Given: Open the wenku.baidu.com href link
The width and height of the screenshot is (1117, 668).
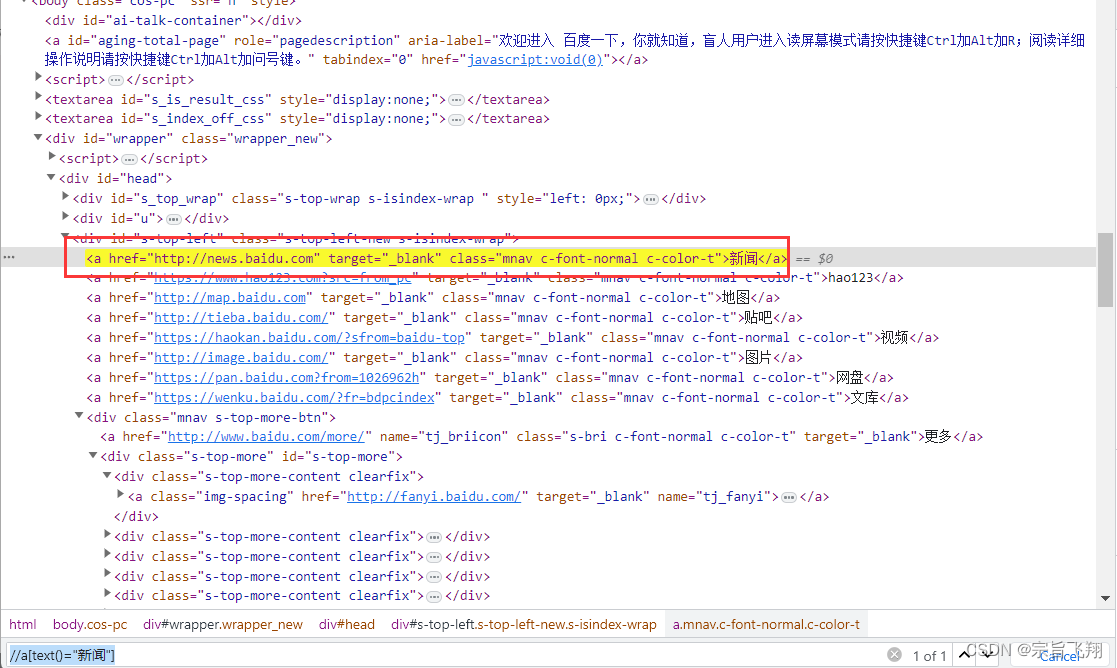Looking at the screenshot, I should (294, 397).
